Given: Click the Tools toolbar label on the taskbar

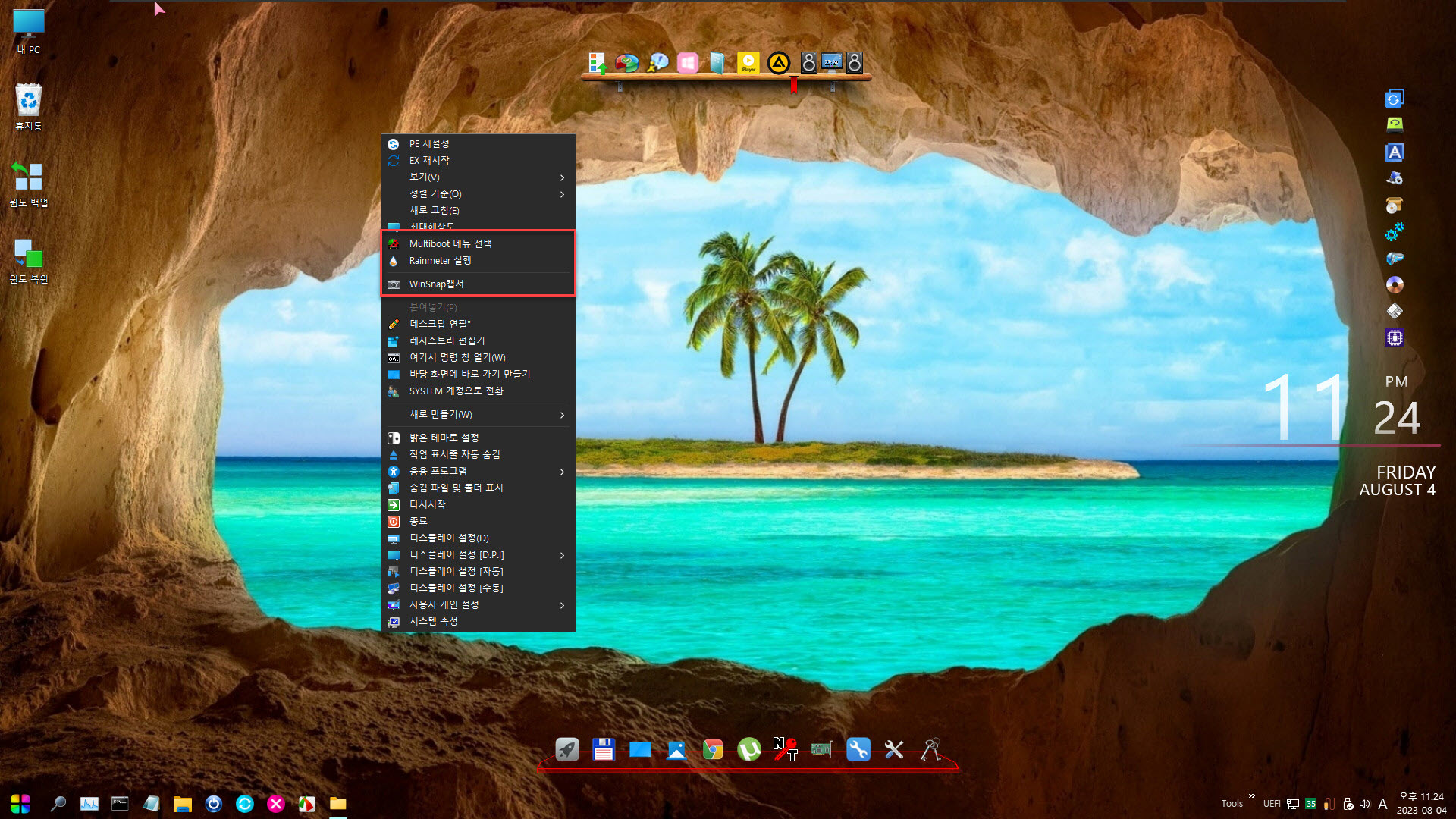Looking at the screenshot, I should coord(1232,804).
